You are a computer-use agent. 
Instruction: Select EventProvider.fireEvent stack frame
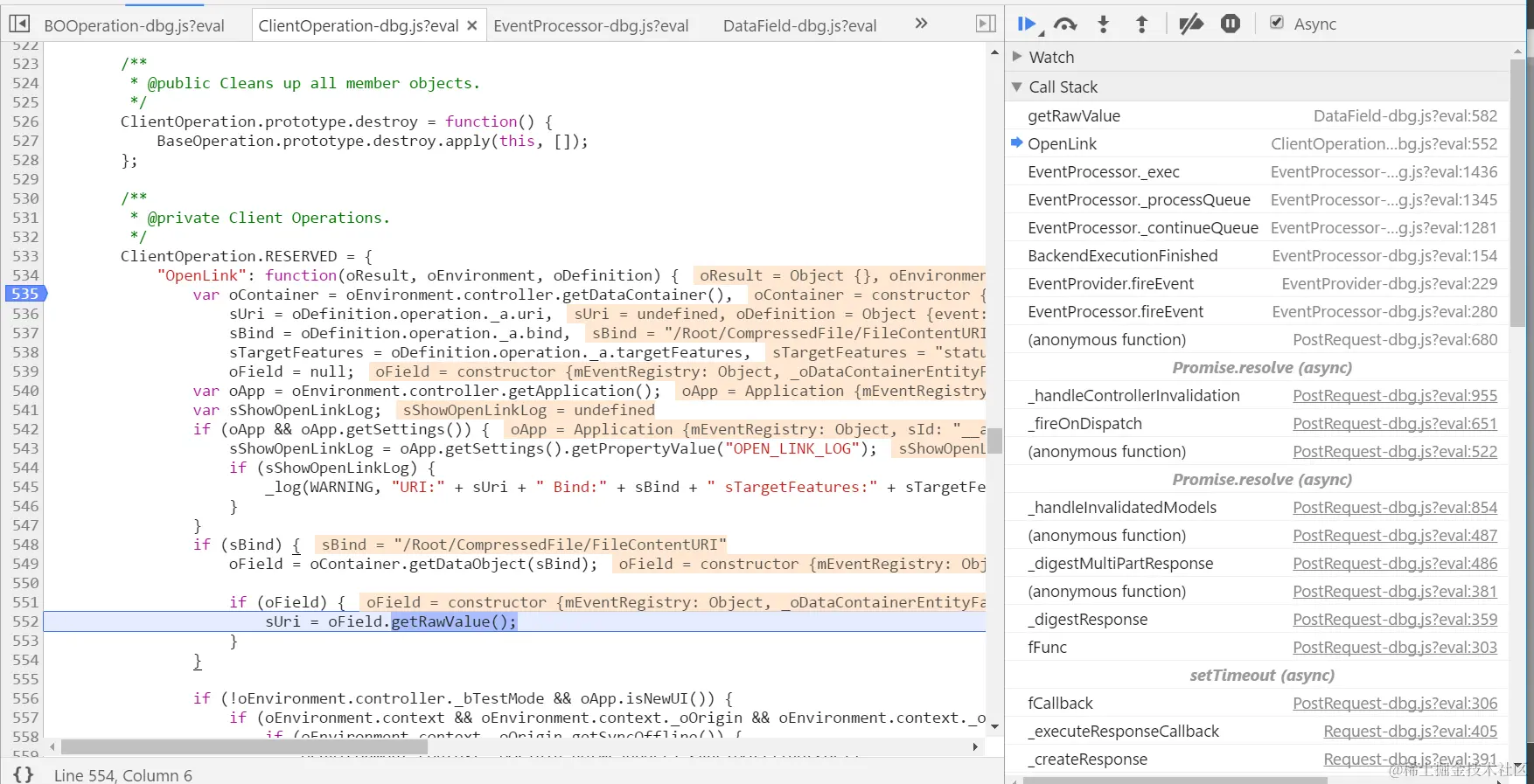click(x=1258, y=284)
